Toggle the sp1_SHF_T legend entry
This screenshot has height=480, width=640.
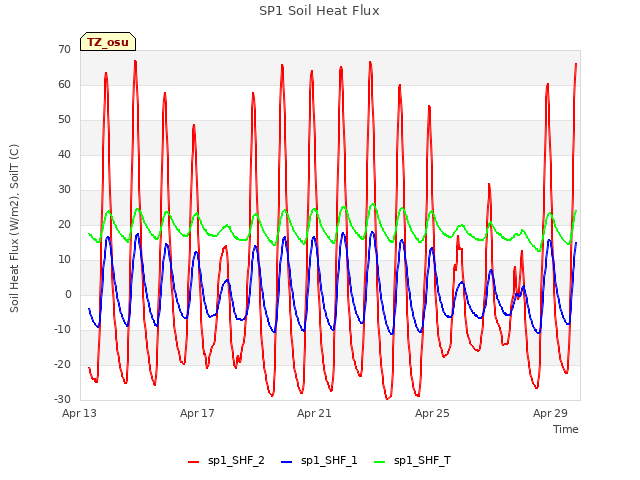click(x=412, y=461)
